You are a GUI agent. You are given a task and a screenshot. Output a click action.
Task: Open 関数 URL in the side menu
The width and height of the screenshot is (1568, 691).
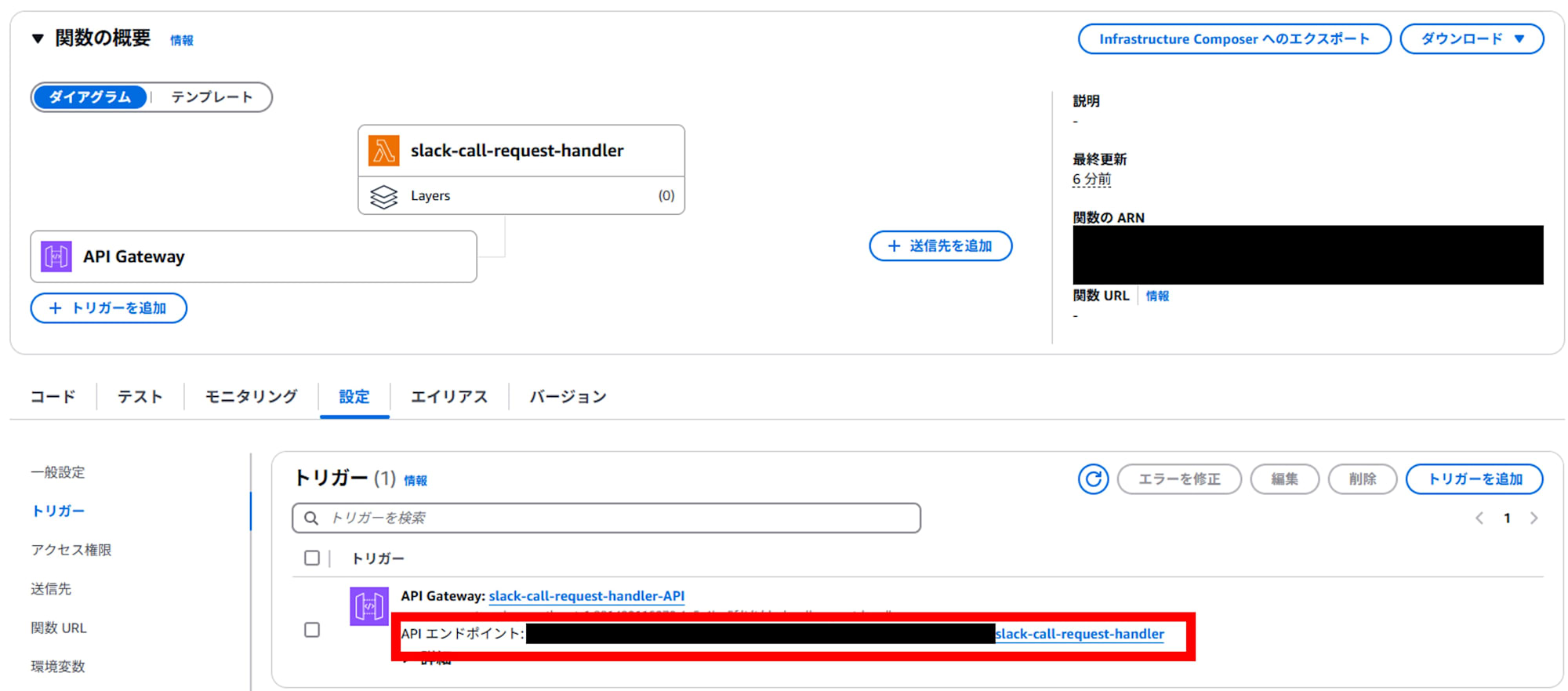point(59,627)
